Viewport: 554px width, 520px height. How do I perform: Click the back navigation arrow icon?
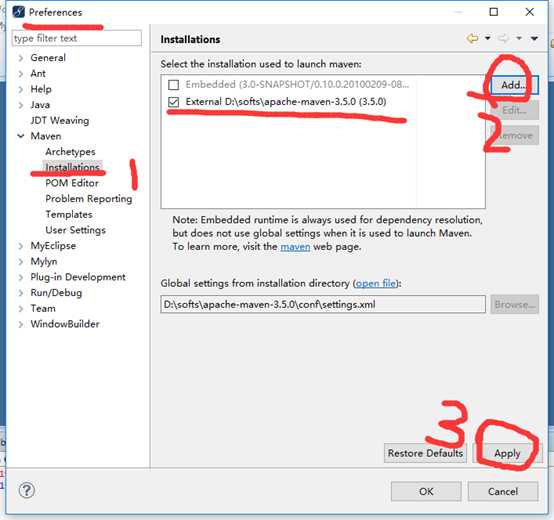[472, 38]
